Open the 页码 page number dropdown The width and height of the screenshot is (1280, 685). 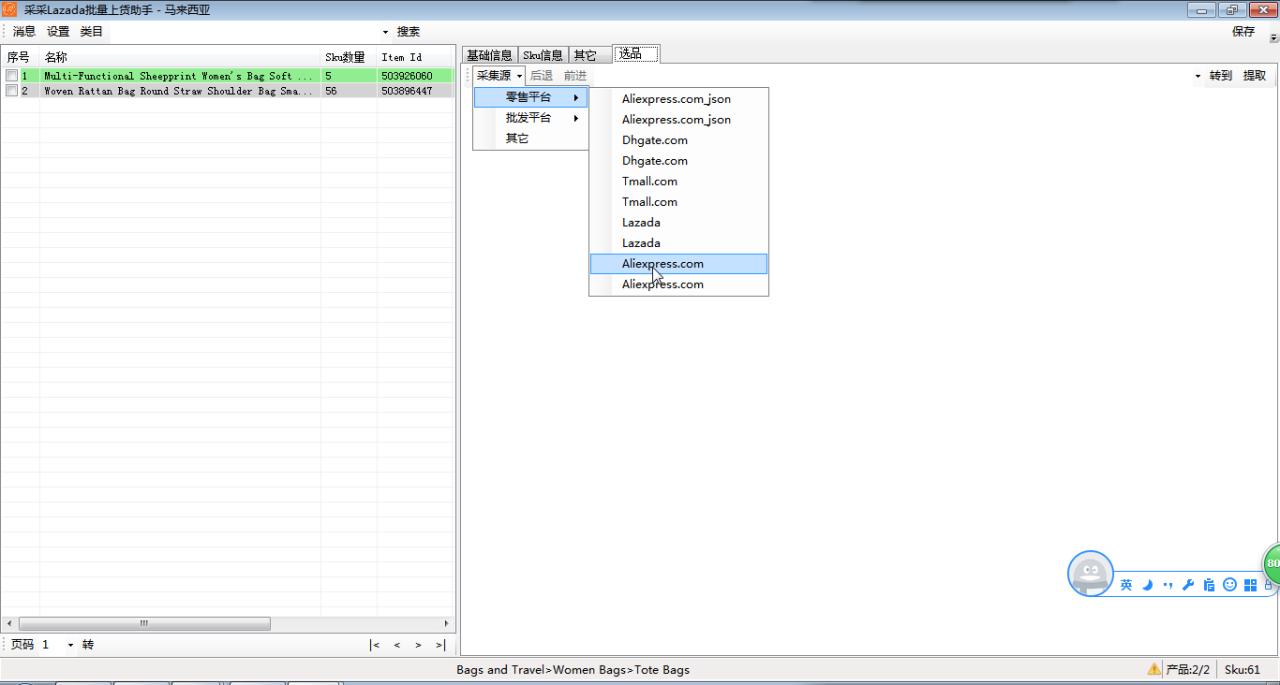70,645
